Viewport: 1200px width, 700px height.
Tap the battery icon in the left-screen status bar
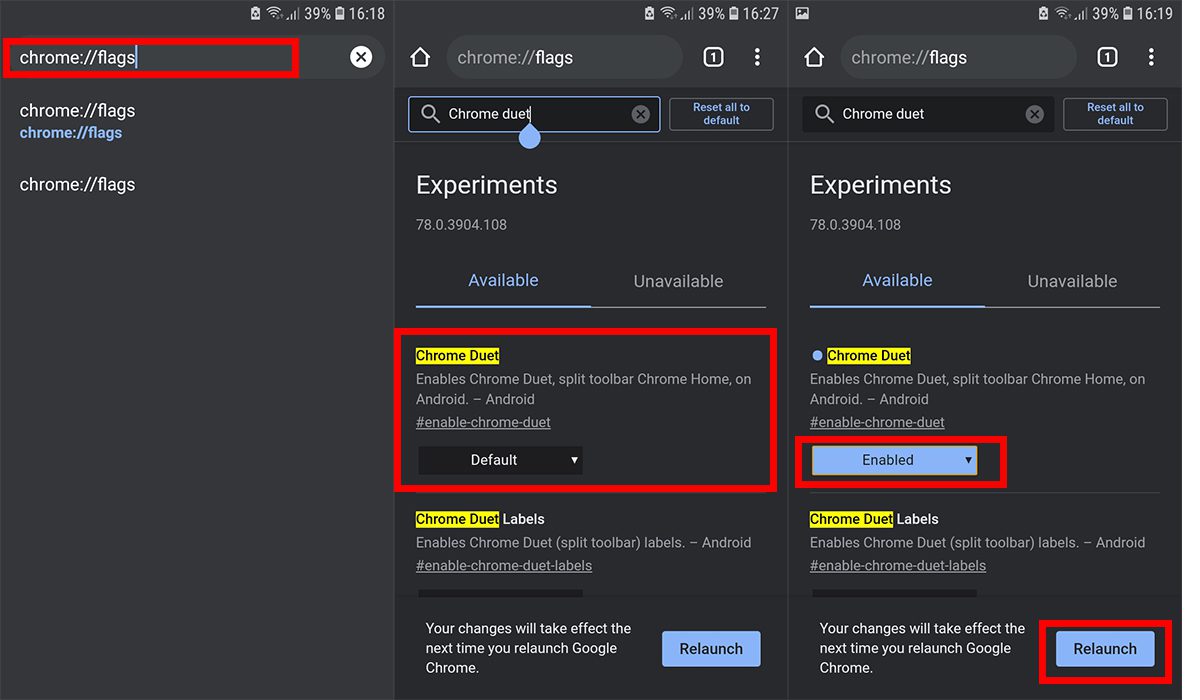[341, 14]
